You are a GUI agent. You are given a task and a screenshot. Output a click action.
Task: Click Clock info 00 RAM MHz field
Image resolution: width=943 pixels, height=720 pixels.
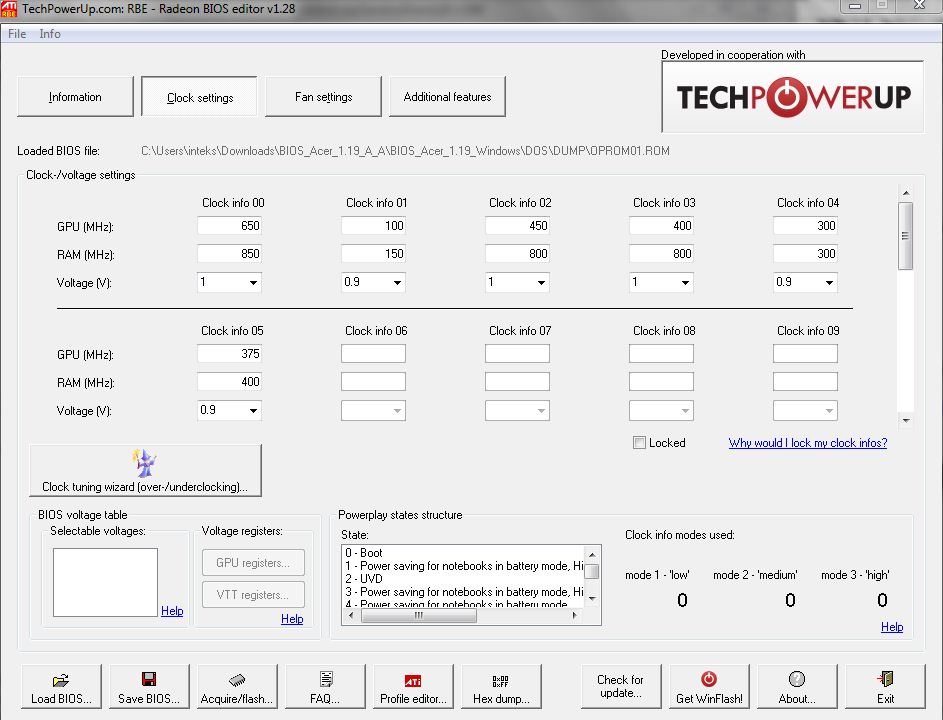point(229,254)
